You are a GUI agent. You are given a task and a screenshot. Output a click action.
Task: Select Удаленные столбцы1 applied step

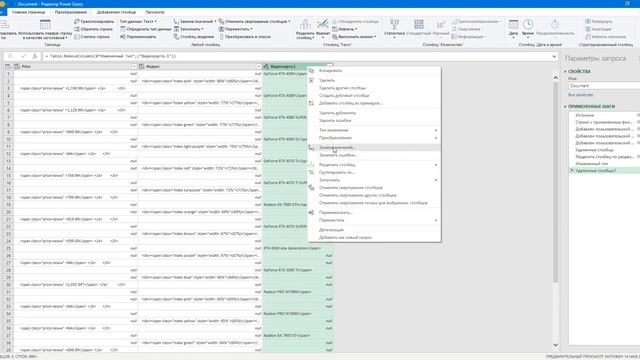point(604,171)
